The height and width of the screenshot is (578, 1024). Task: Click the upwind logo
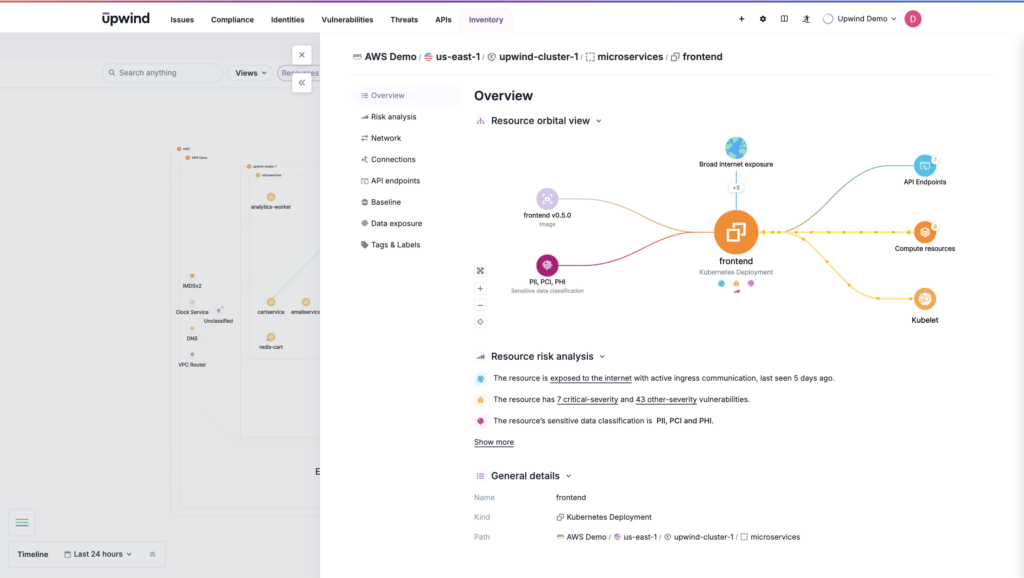[x=125, y=19]
